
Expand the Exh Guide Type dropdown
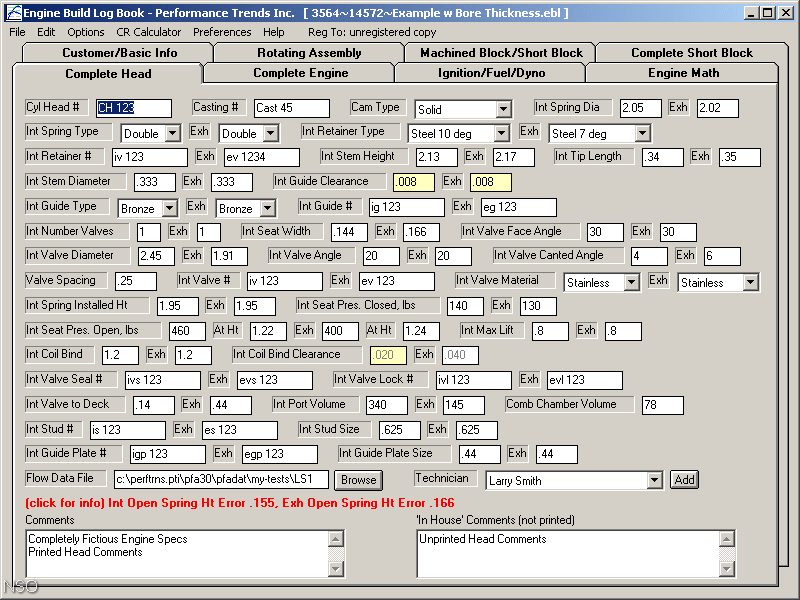point(267,208)
